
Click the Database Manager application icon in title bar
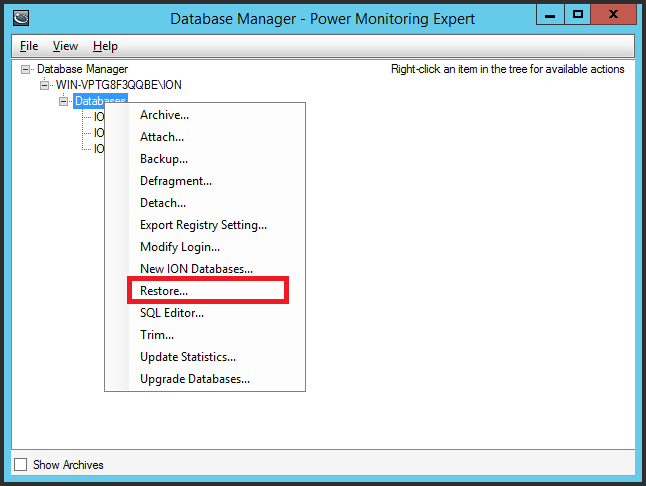pos(21,18)
